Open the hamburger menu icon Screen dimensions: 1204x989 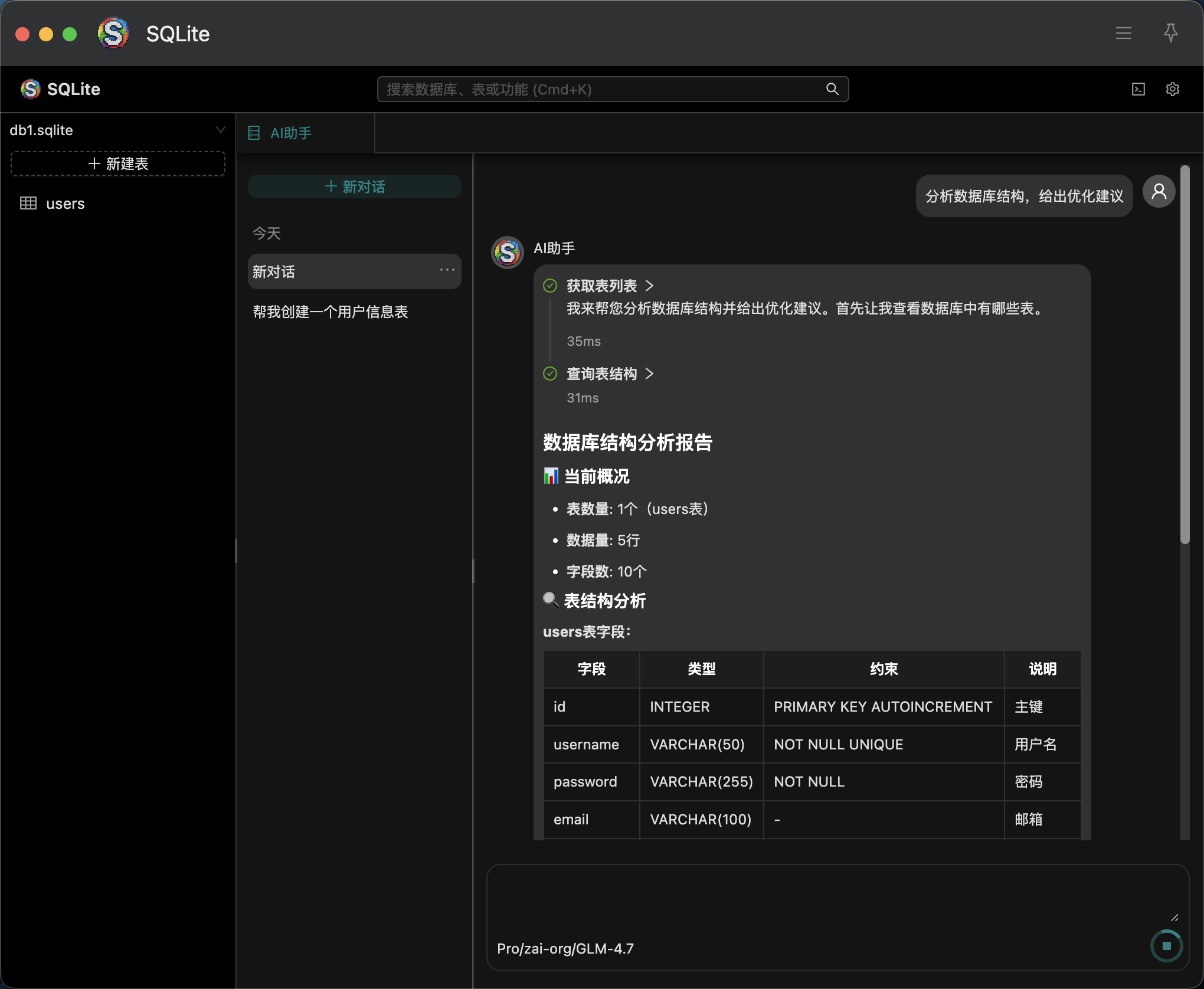[1123, 33]
